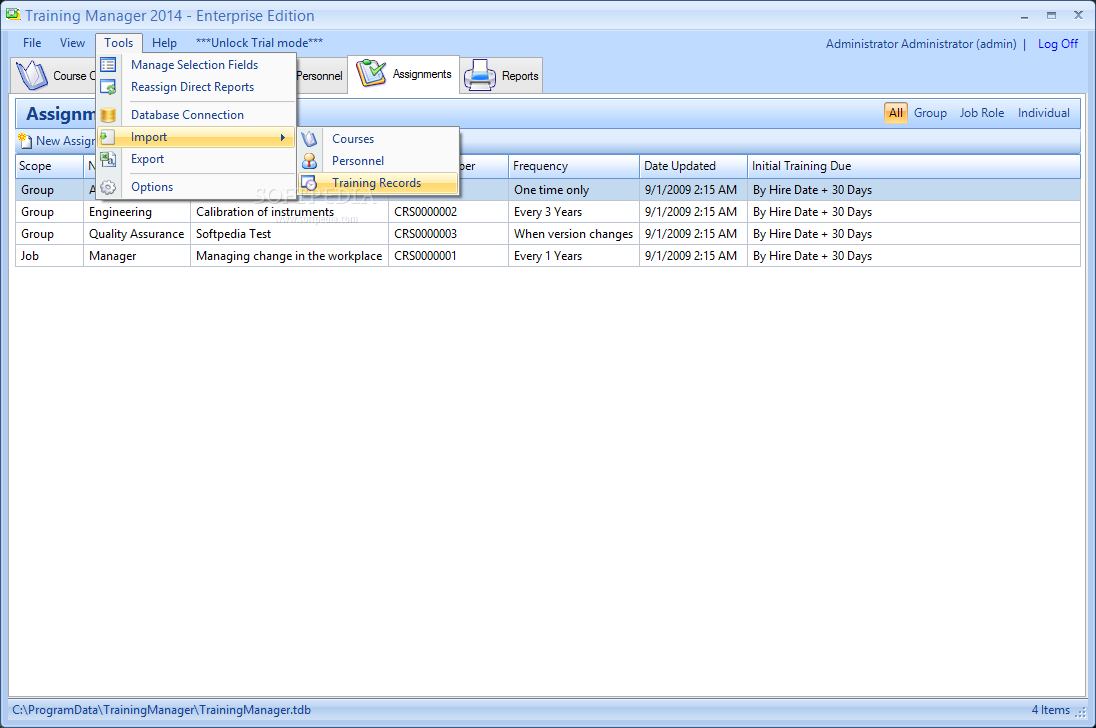Select the Engineering cell

(136, 212)
